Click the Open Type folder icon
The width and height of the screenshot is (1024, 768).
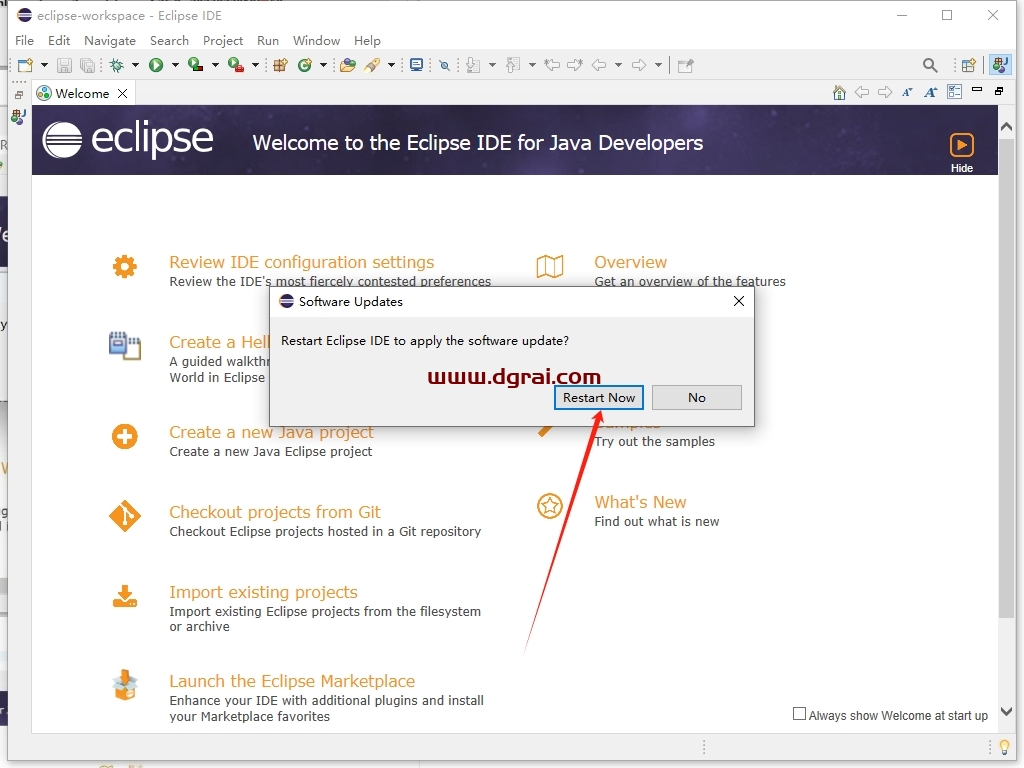(348, 65)
